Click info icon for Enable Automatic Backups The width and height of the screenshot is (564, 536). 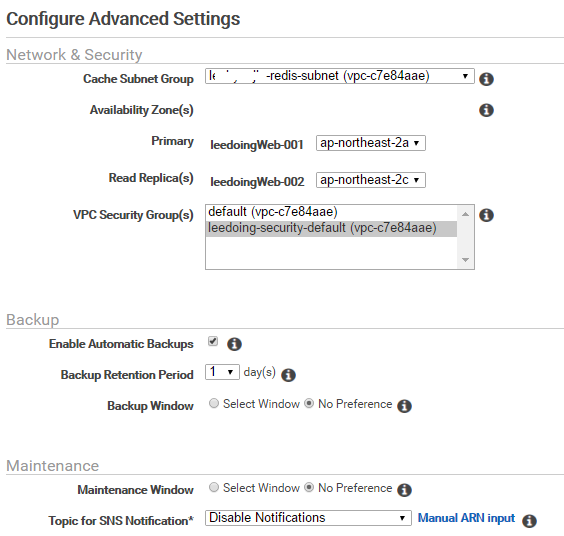tap(234, 344)
